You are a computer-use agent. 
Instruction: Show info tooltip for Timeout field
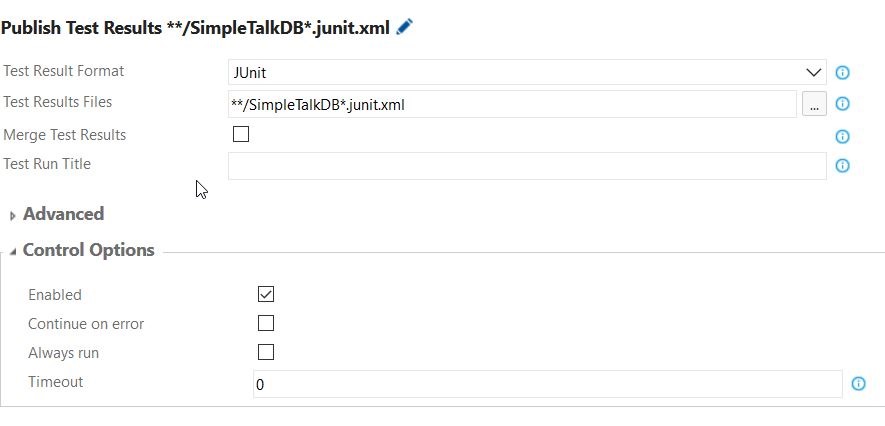(x=858, y=384)
